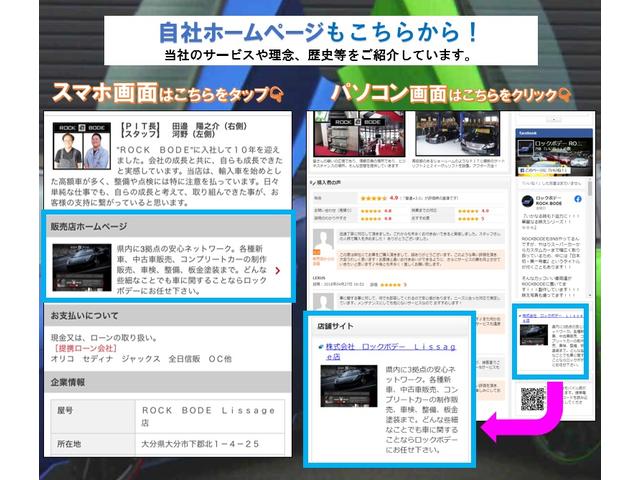Open the car thumbnail in 店舗サイト panel

click(349, 386)
